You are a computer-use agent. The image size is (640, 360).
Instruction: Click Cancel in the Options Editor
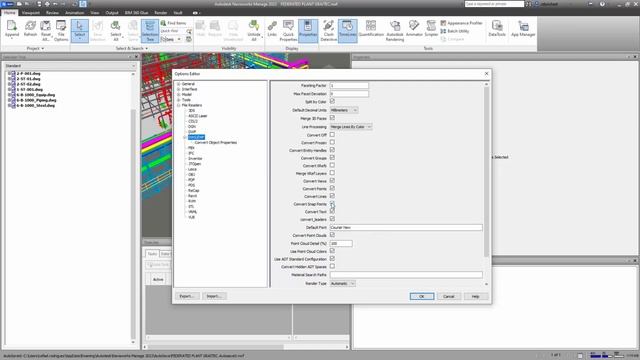(449, 296)
